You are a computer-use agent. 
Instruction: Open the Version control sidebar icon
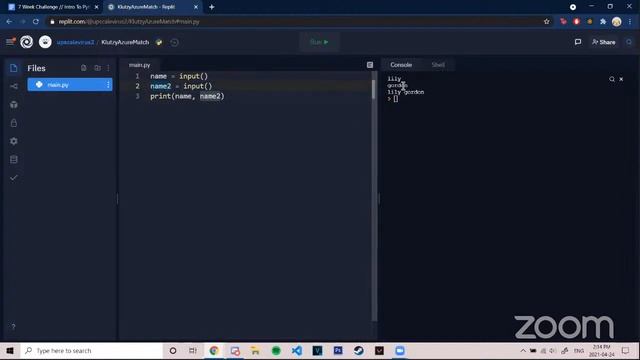click(x=13, y=86)
